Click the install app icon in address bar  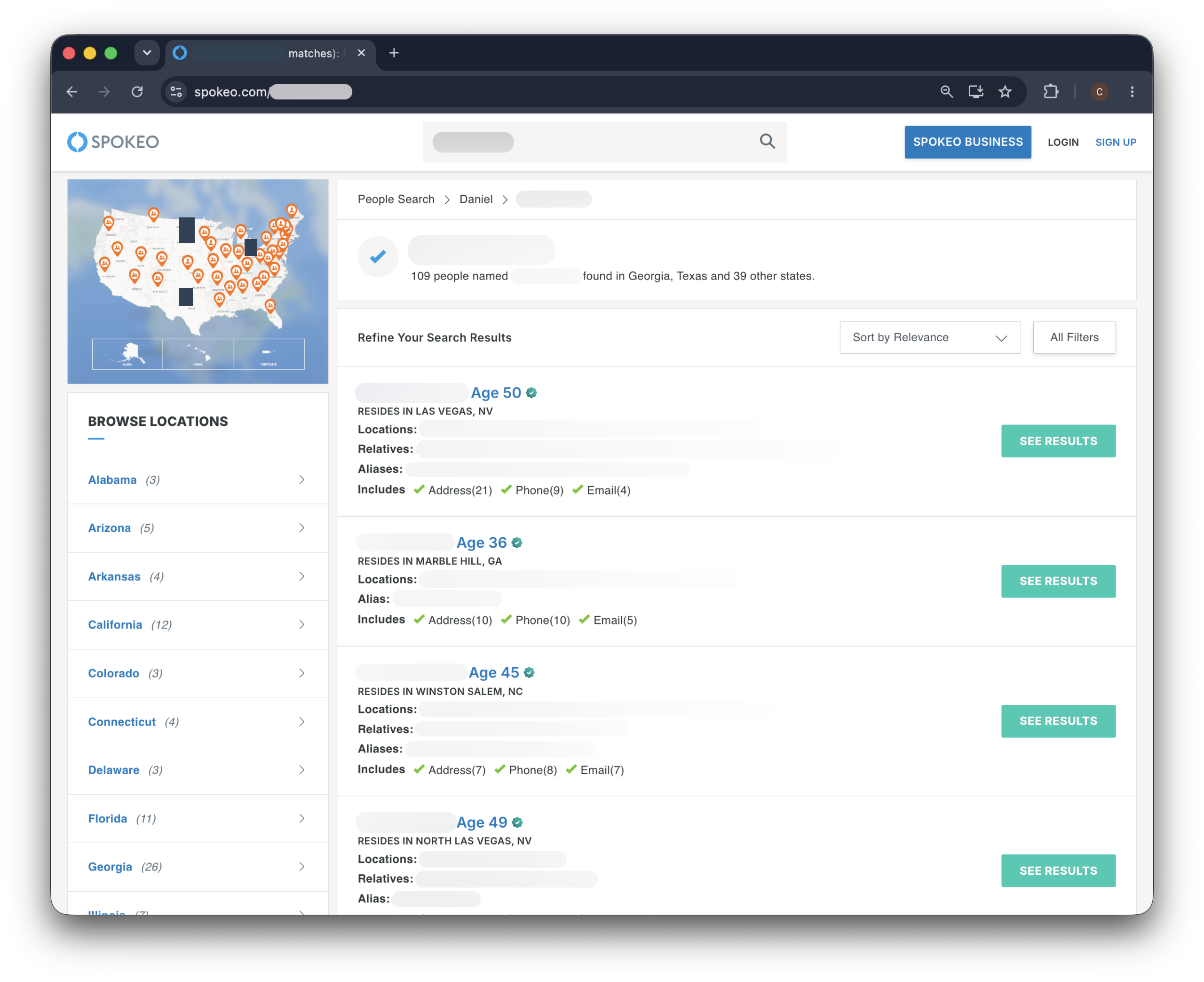(x=975, y=92)
